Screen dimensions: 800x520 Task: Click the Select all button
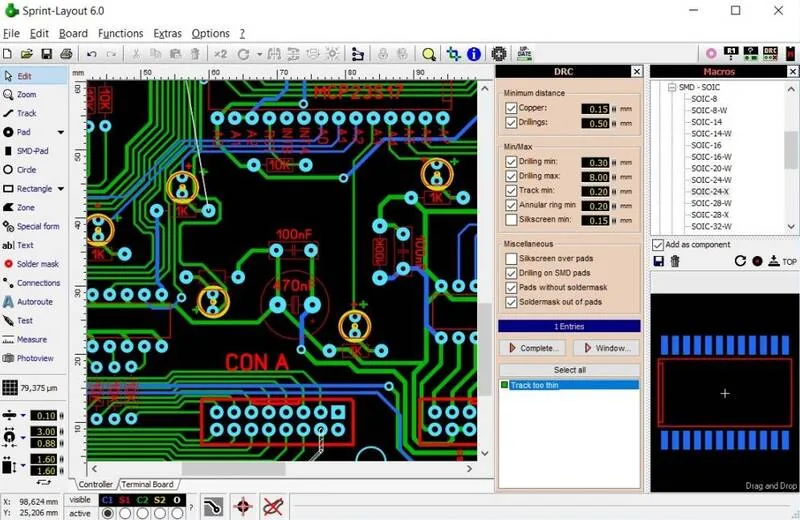569,370
